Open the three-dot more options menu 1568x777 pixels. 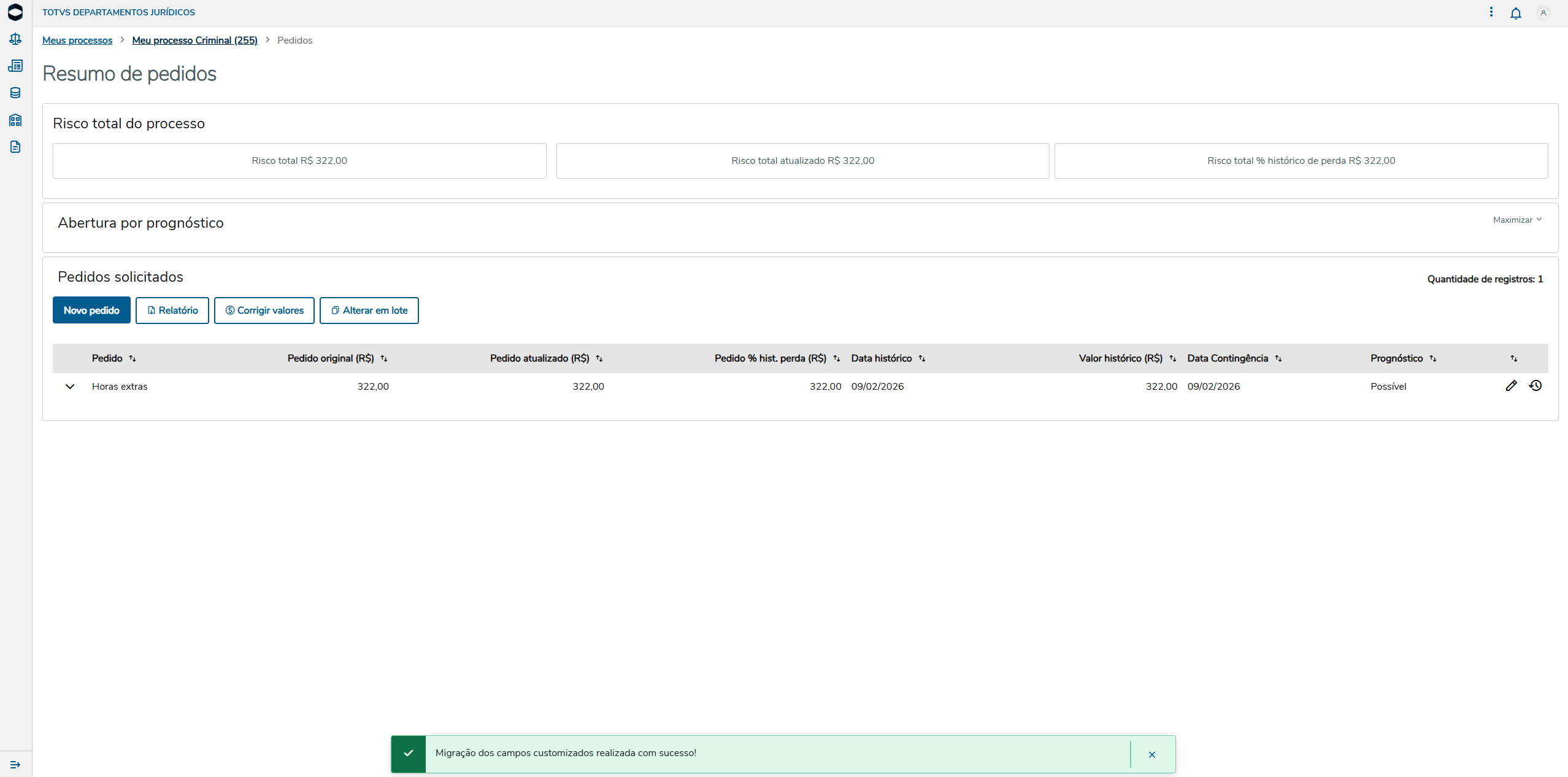[x=1491, y=12]
